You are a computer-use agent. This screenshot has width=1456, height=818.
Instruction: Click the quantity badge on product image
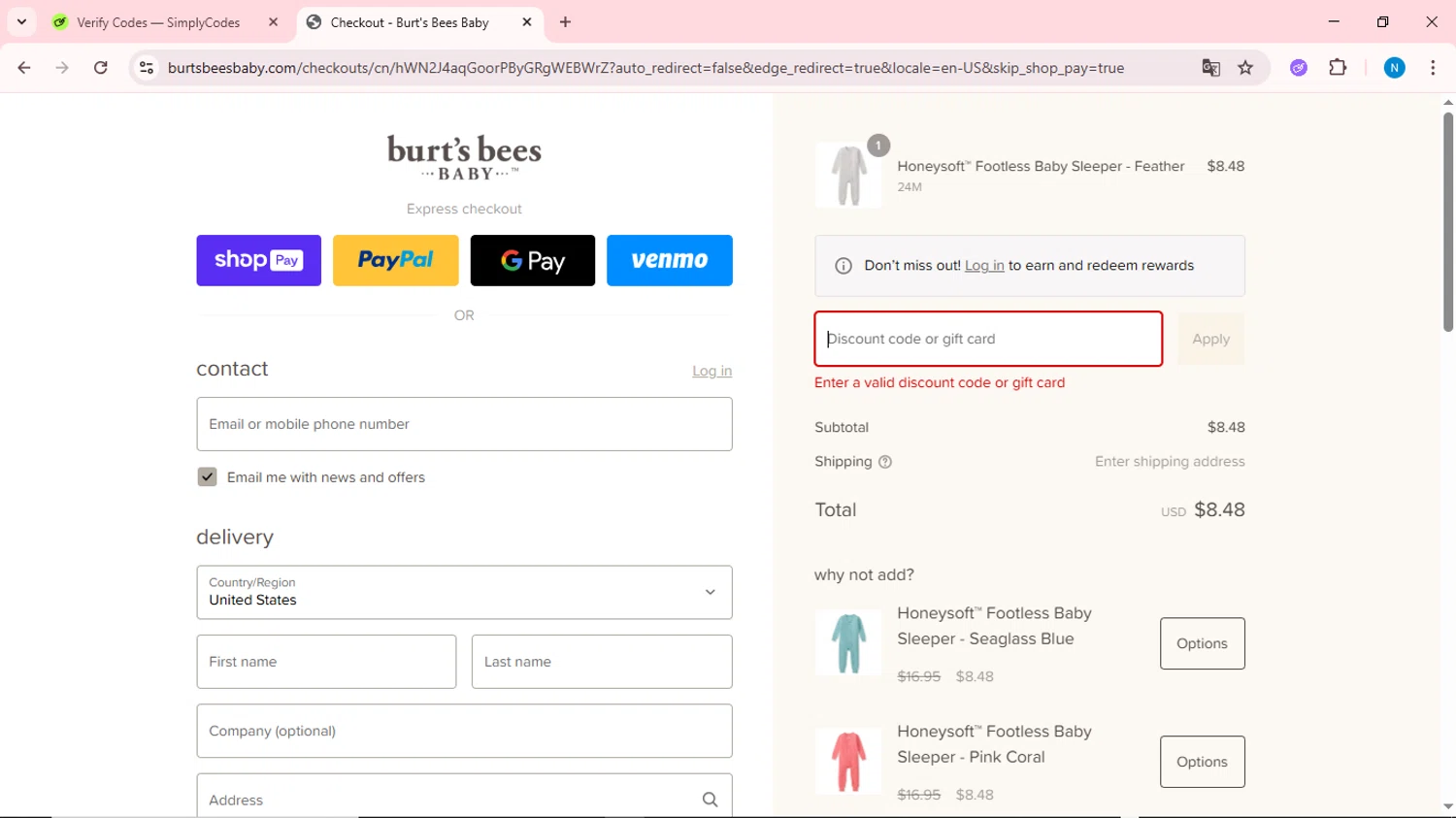point(878,146)
